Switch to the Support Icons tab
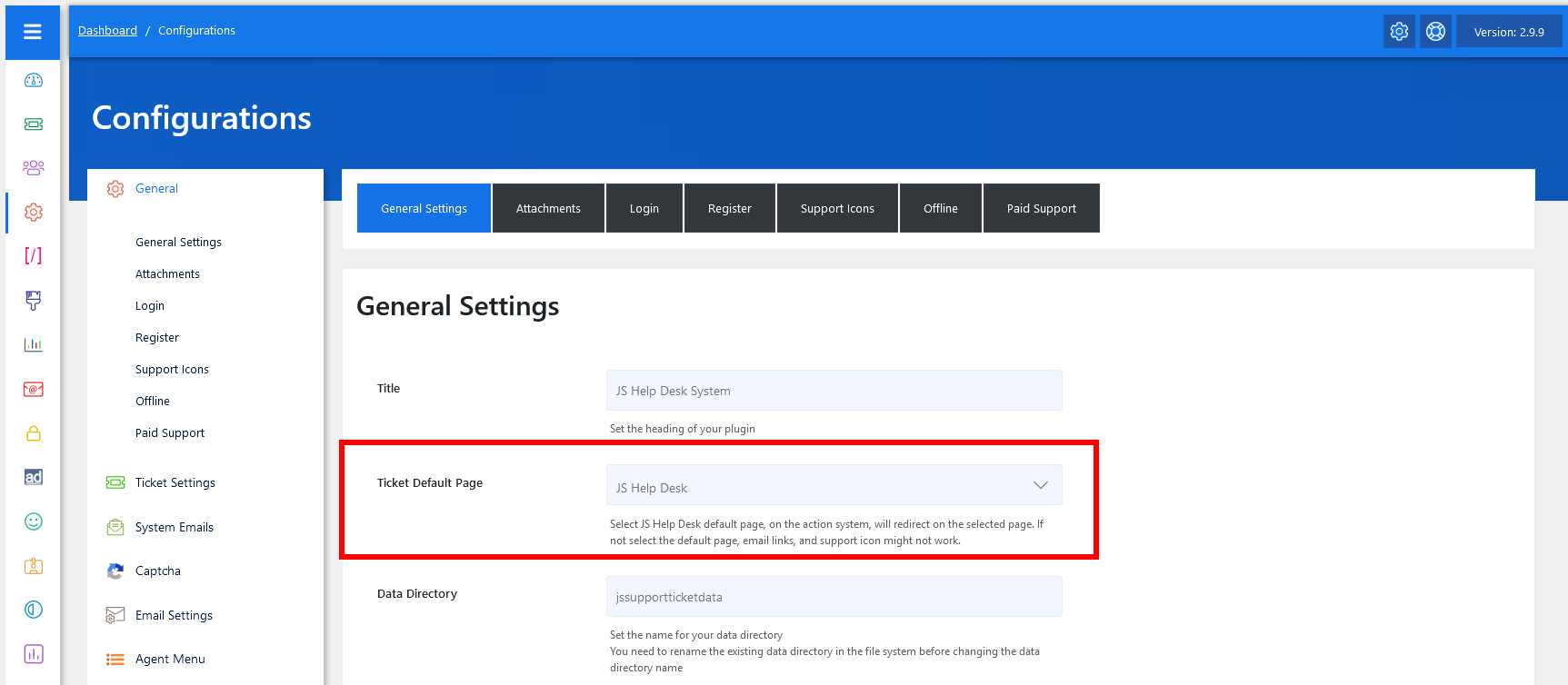The image size is (1568, 685). point(837,208)
